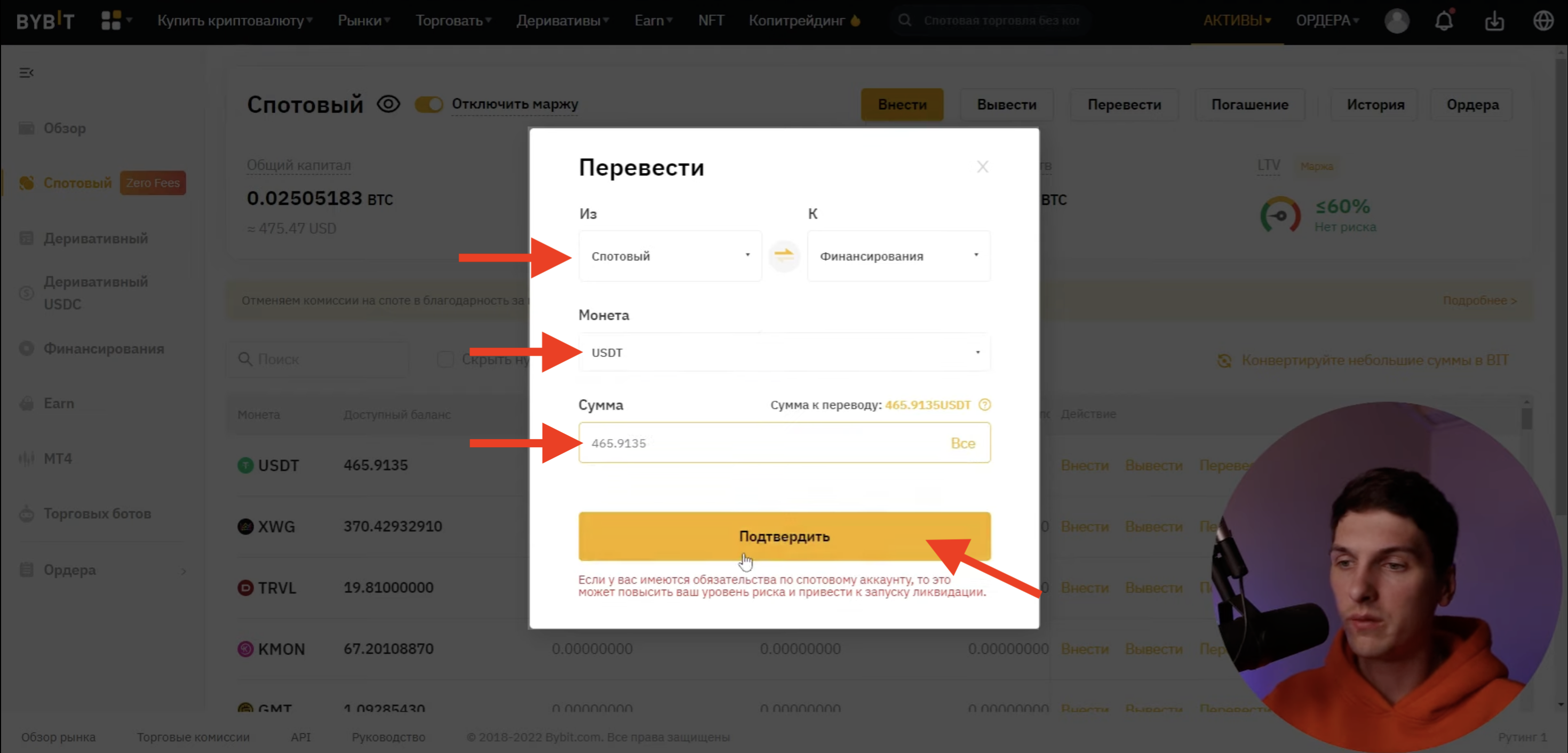The image size is (1568, 753).
Task: Expand the Монета USDT coin dropdown
Action: click(784, 352)
